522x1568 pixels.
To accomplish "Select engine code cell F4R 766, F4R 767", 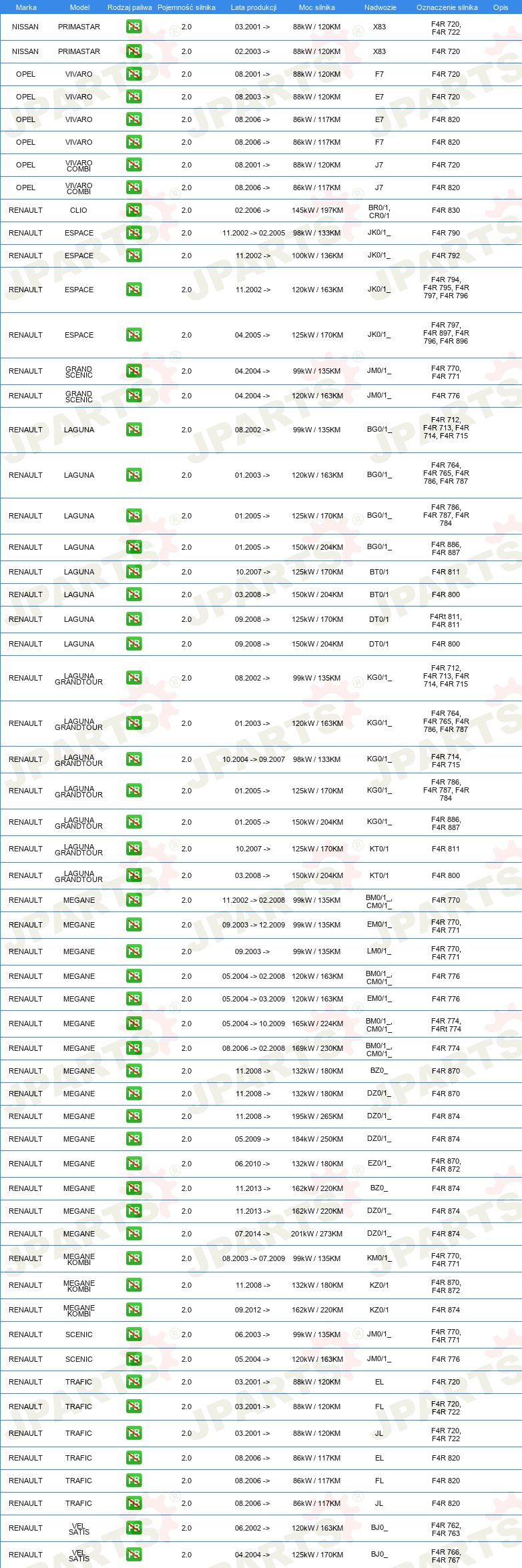I will 446,1556.
